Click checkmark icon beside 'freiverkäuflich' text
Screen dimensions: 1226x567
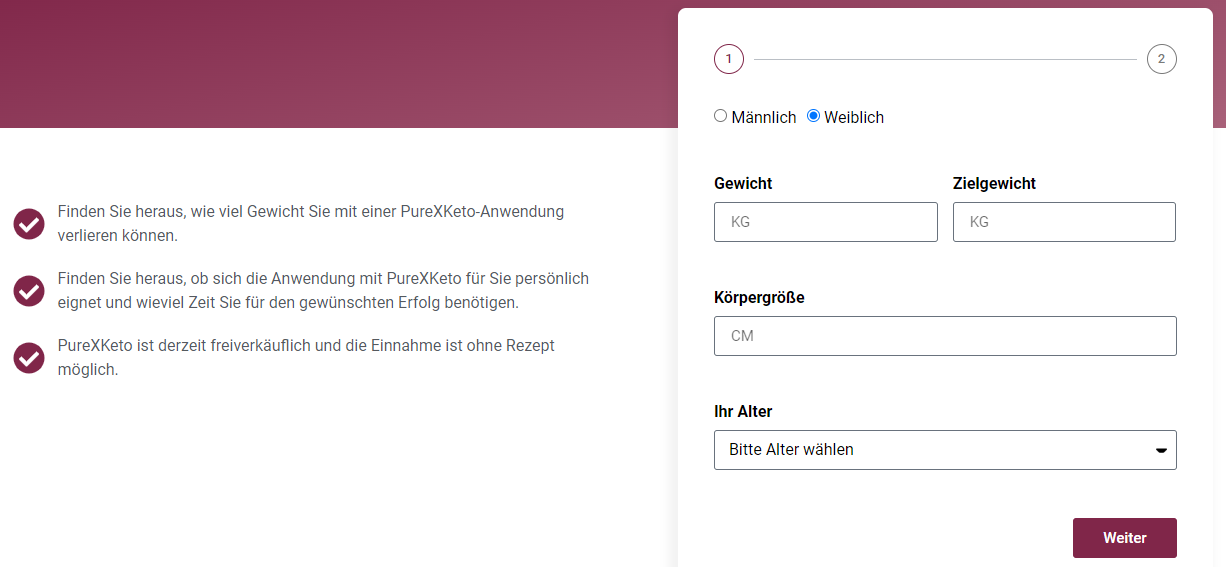pos(29,357)
